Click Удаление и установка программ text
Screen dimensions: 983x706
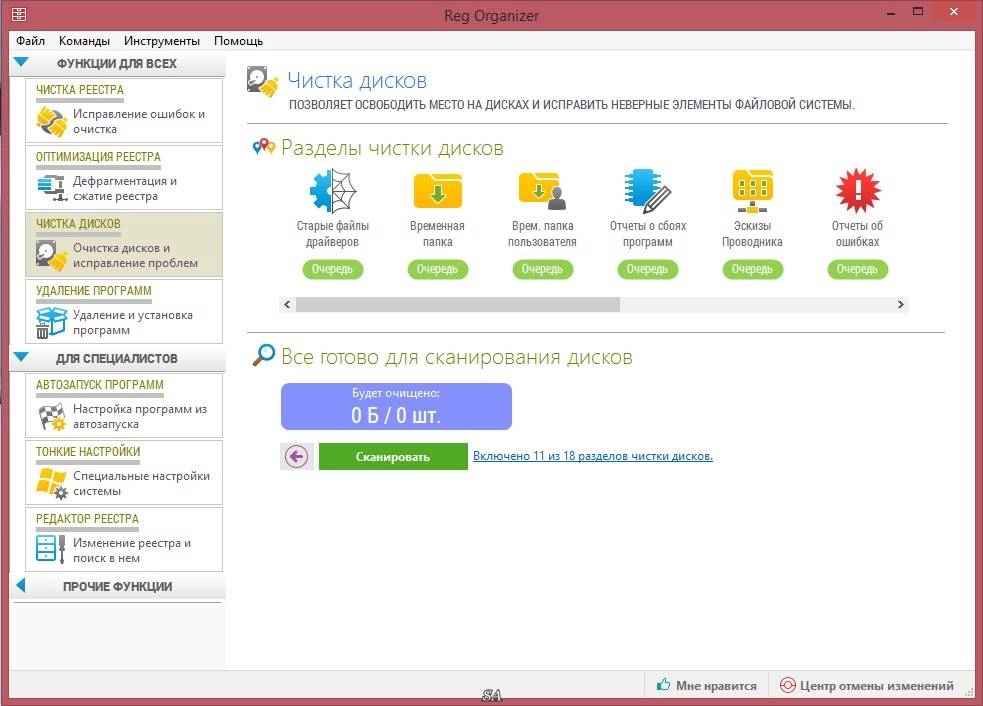coord(133,322)
